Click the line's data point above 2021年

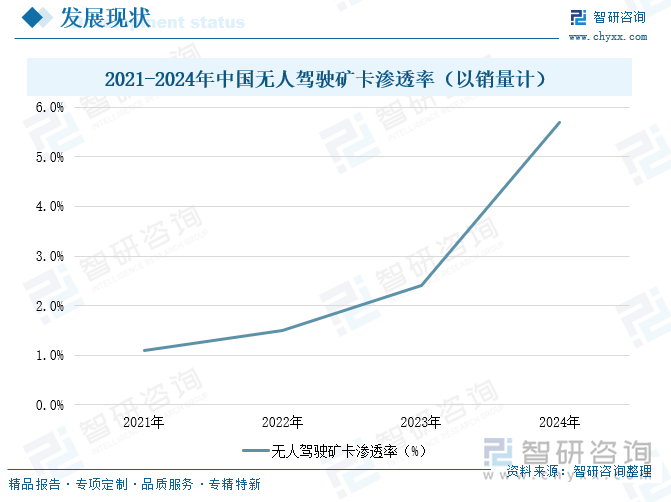point(144,351)
